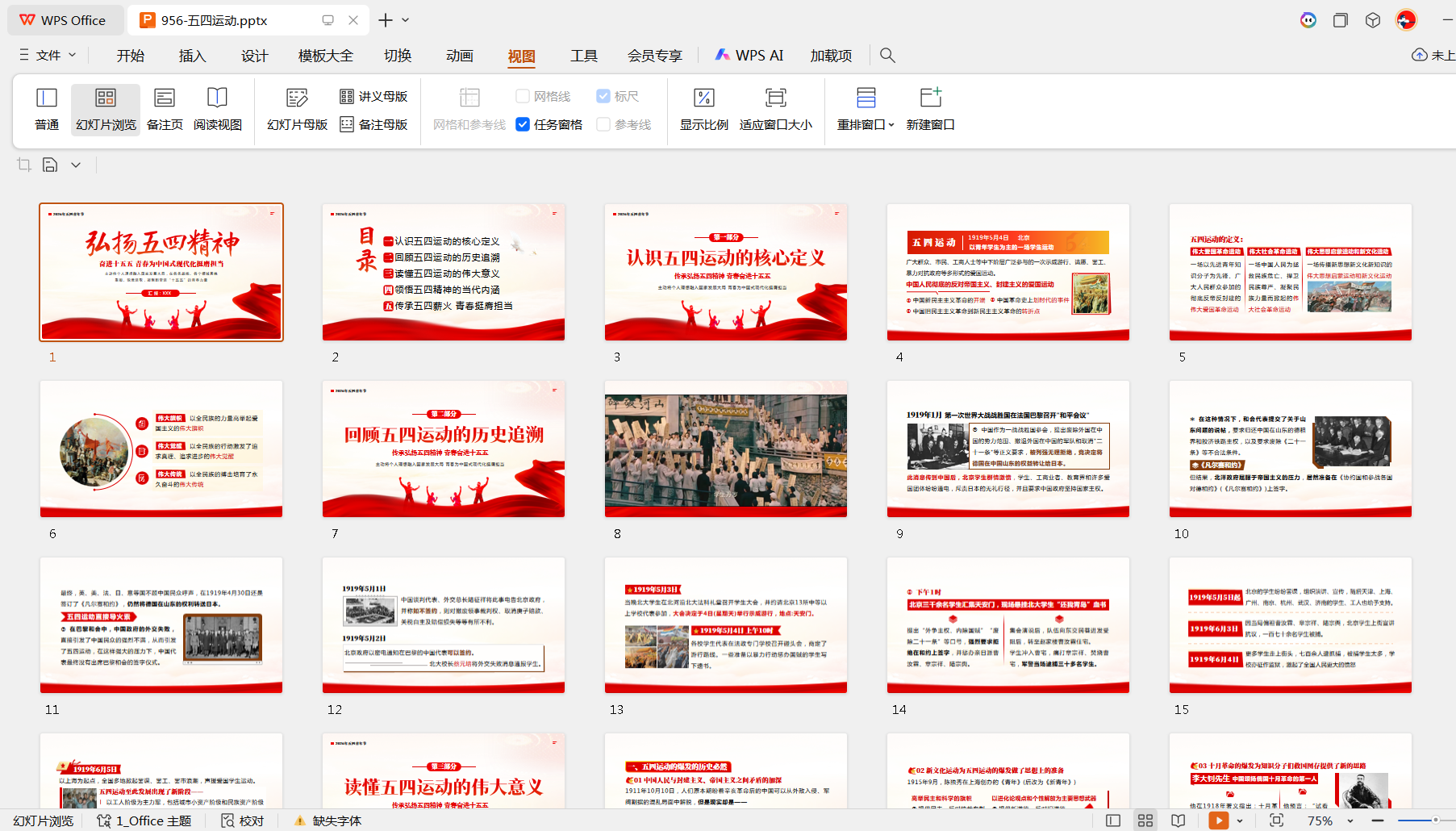Open 幻灯片母版 slide master

click(x=298, y=109)
